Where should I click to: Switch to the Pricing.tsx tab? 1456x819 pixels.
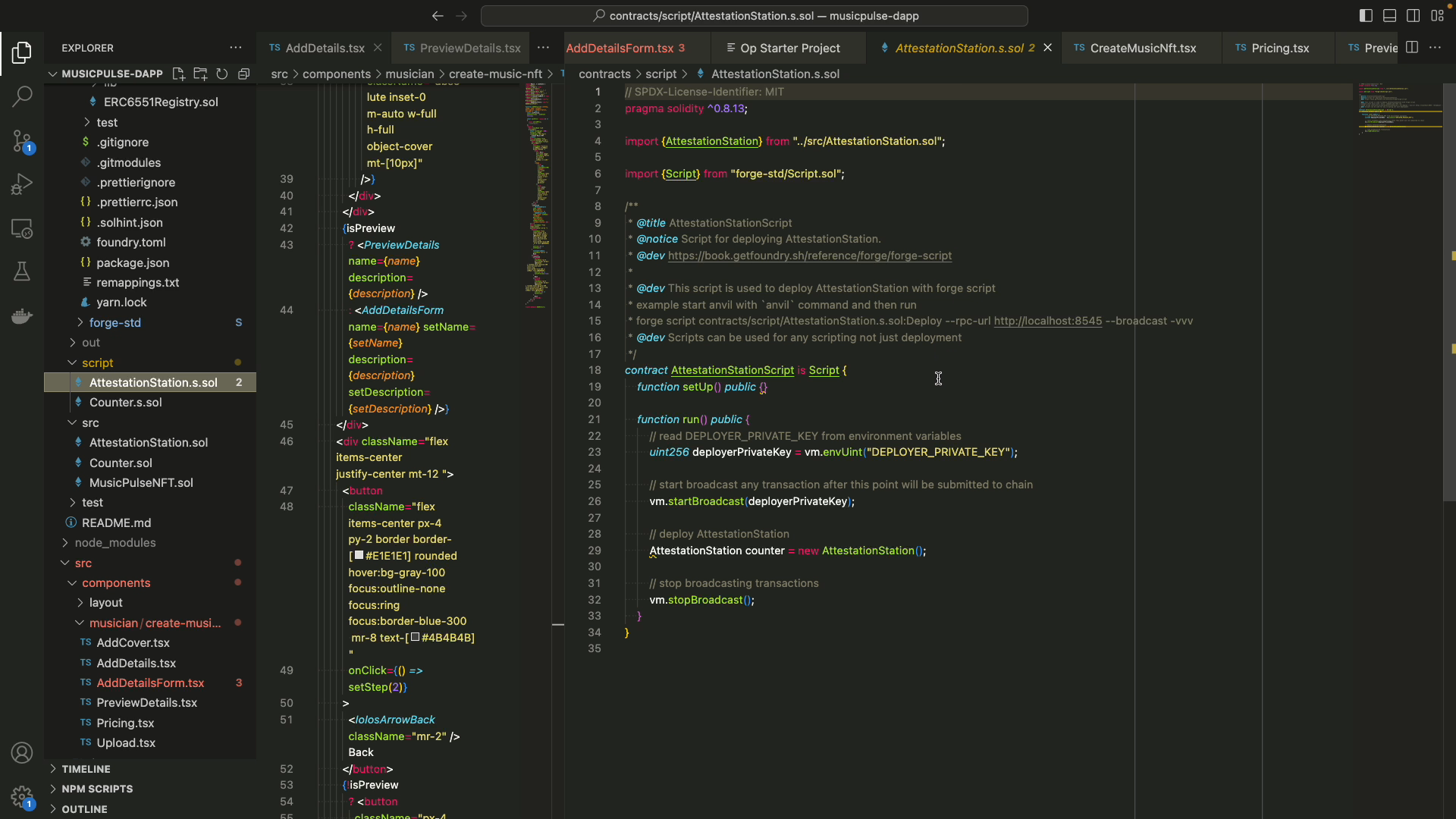1280,47
